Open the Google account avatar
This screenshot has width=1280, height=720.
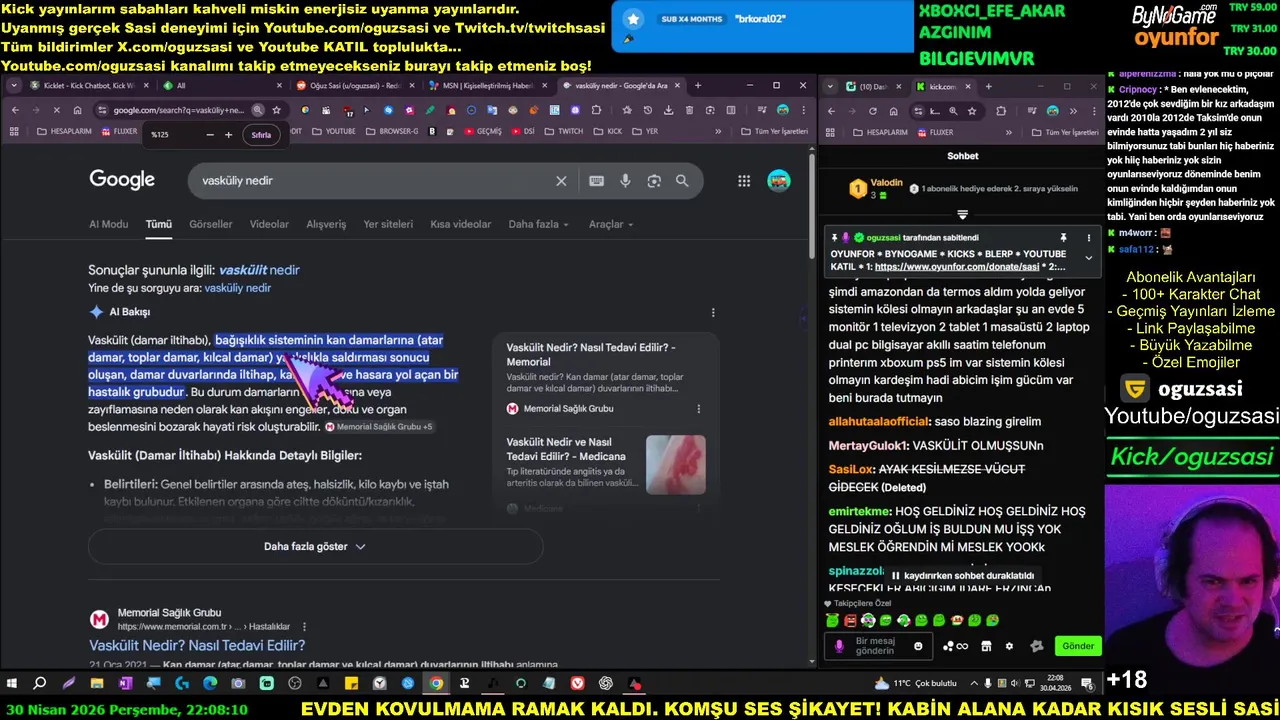click(779, 181)
